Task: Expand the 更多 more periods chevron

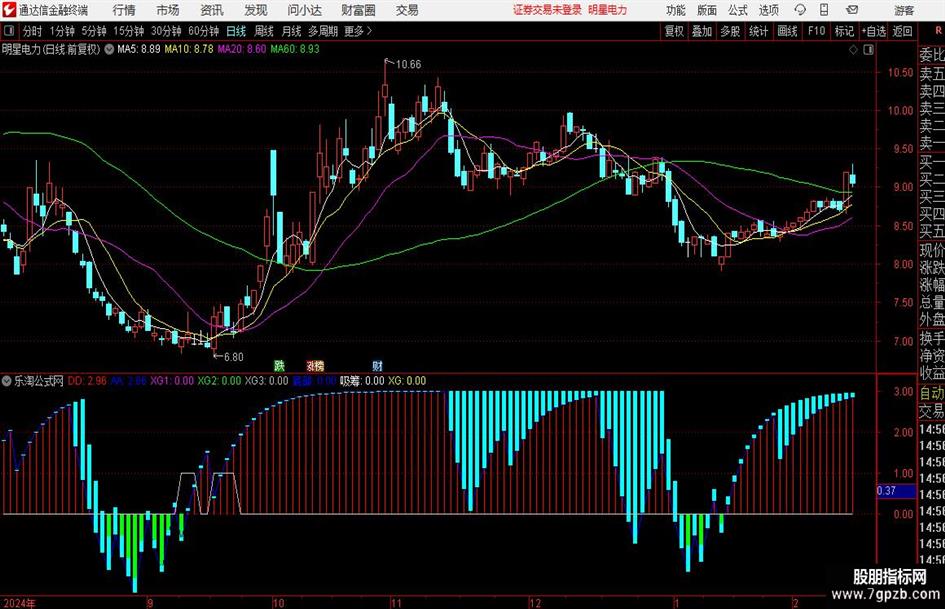Action: point(358,31)
